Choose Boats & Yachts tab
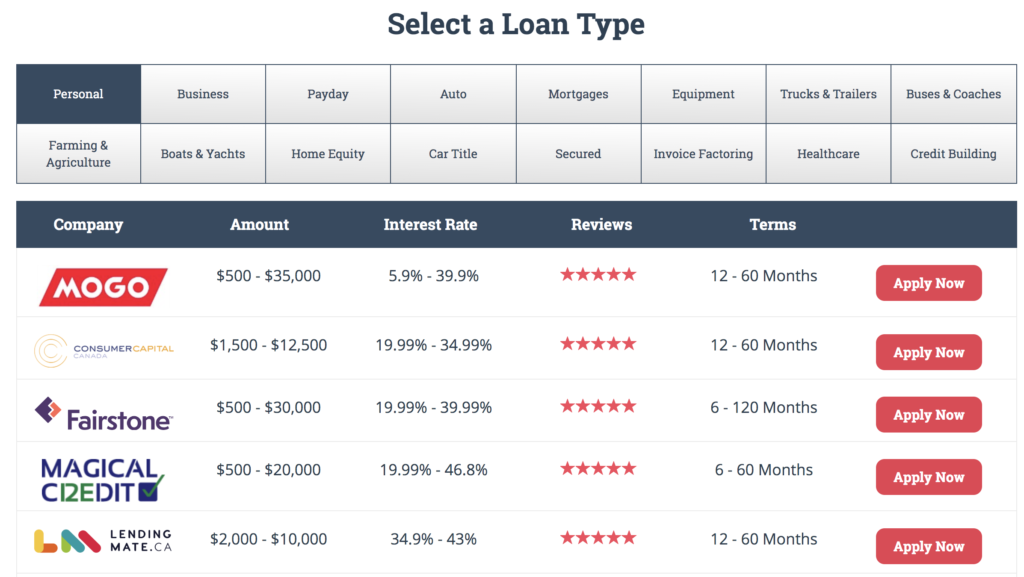Screen dimensions: 1024x577 tap(203, 154)
